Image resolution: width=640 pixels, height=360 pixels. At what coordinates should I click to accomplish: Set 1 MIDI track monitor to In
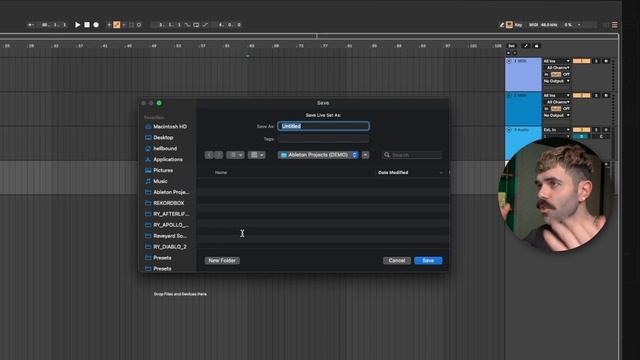(546, 74)
